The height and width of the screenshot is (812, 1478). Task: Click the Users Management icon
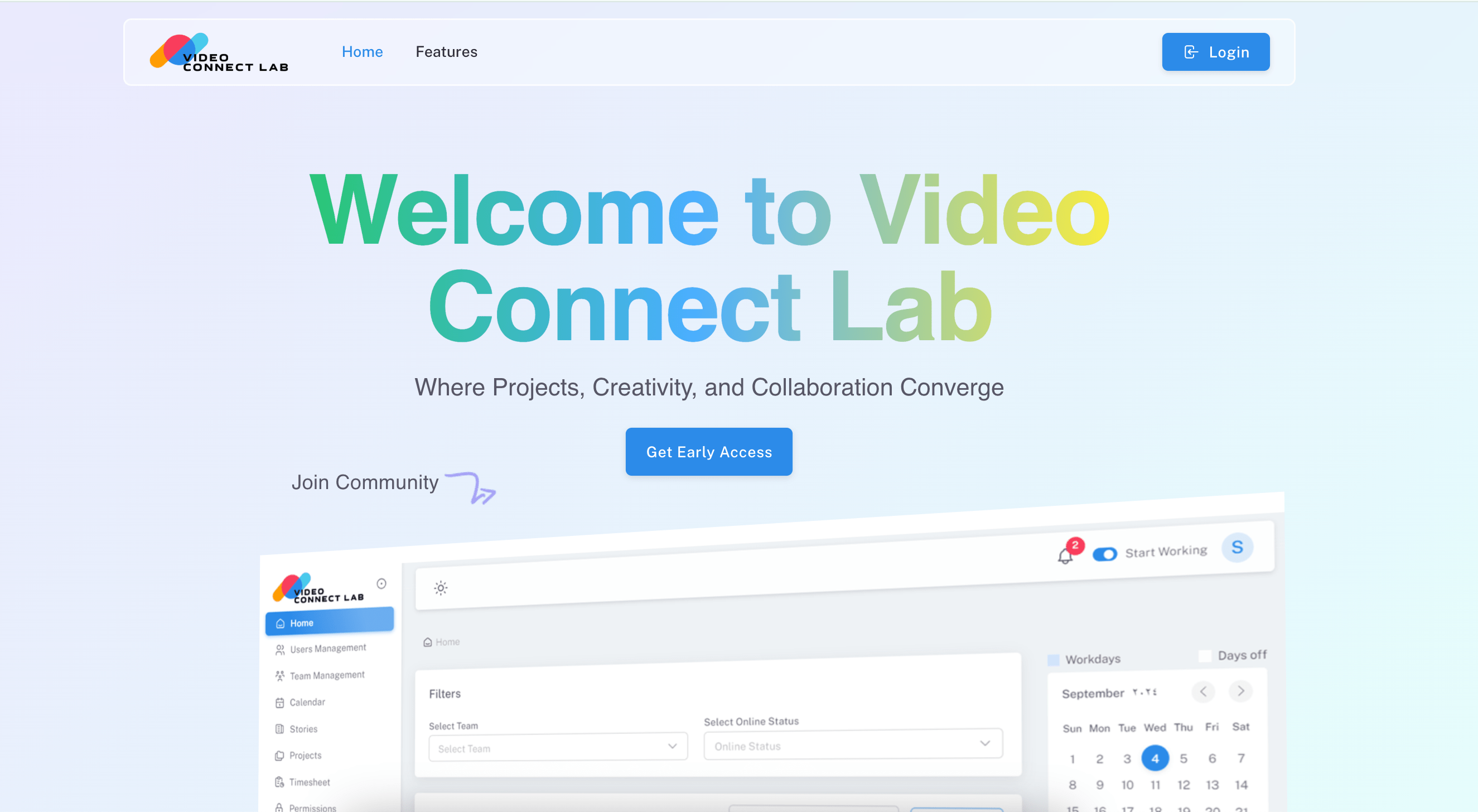(x=279, y=650)
